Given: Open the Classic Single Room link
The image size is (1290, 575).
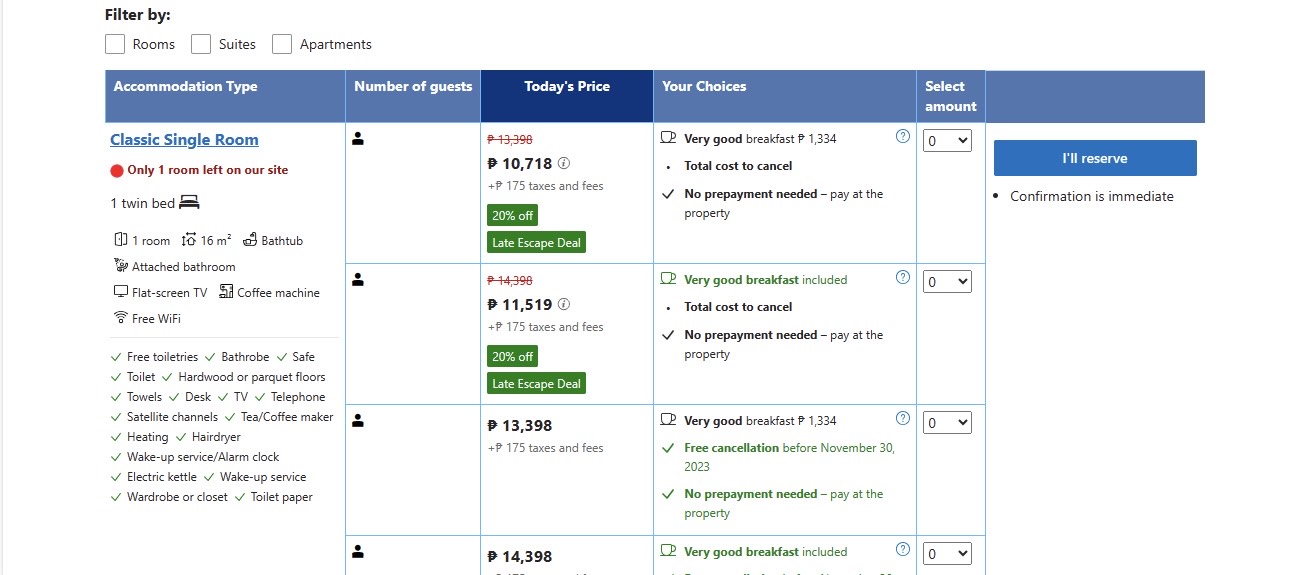Looking at the screenshot, I should 184,140.
